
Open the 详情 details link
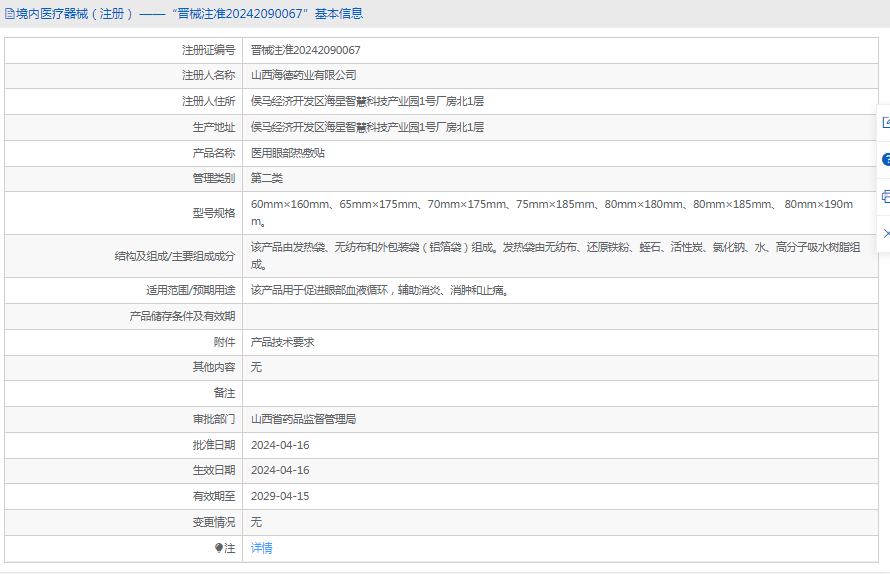pos(261,548)
